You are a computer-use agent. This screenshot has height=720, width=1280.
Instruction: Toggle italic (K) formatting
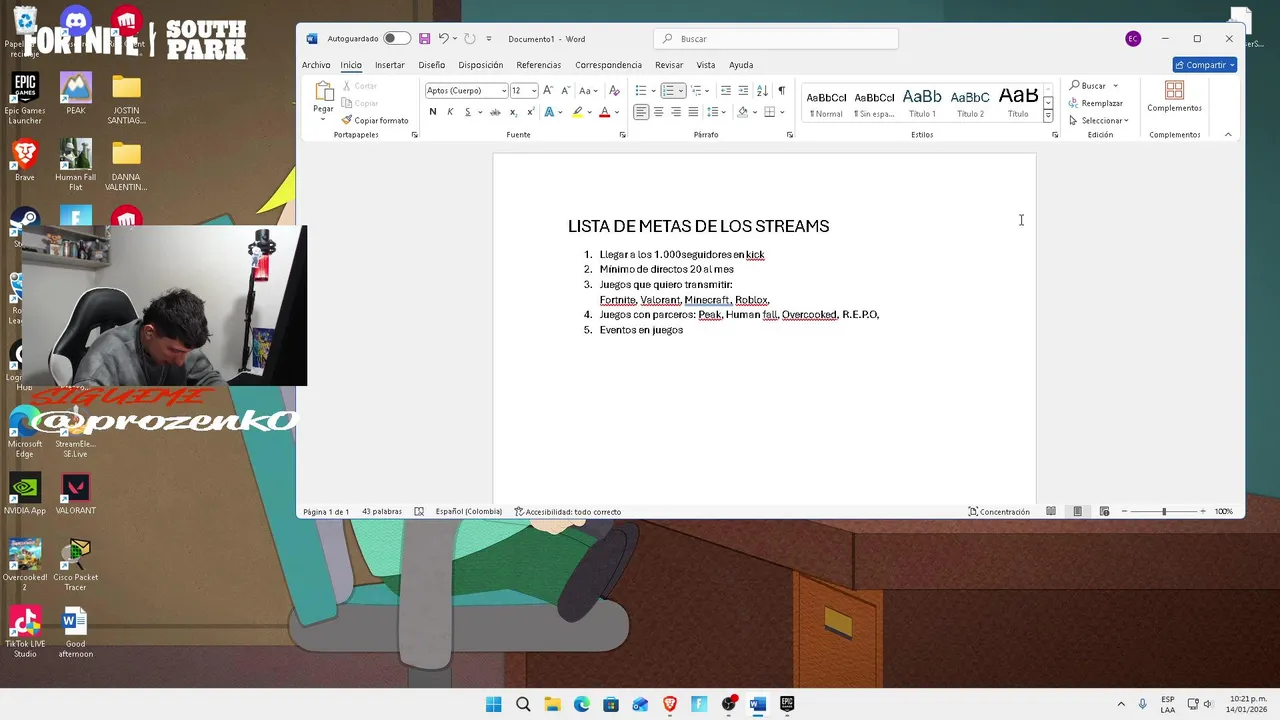[x=450, y=112]
